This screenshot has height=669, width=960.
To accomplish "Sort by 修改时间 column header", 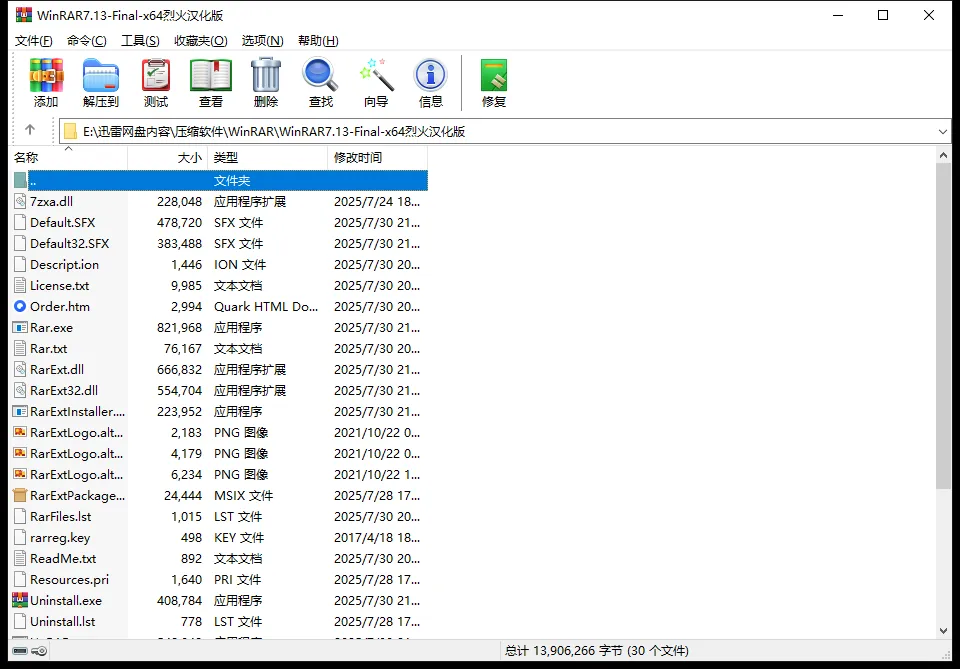I will tap(378, 158).
